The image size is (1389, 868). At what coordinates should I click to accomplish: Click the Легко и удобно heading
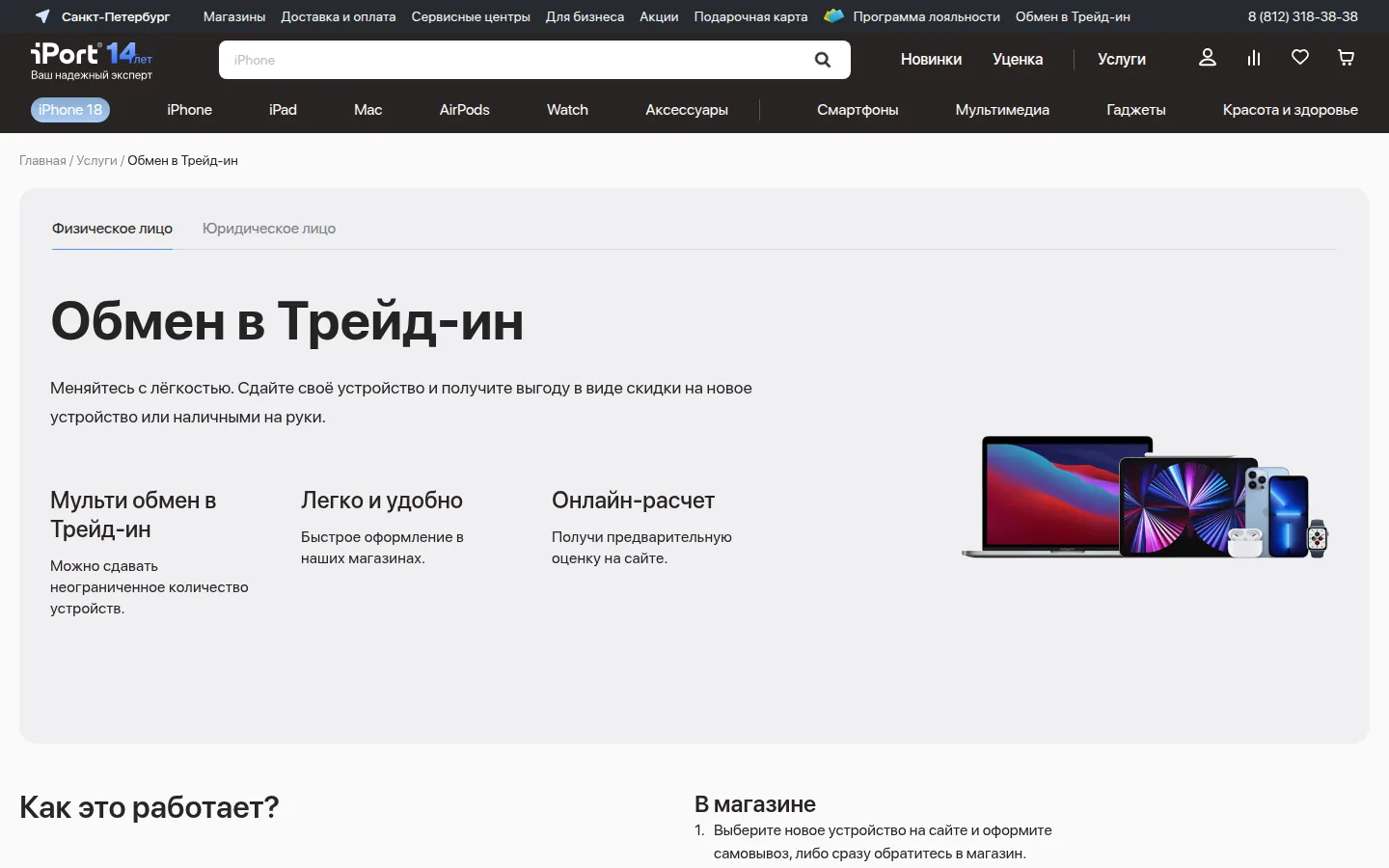coord(382,501)
